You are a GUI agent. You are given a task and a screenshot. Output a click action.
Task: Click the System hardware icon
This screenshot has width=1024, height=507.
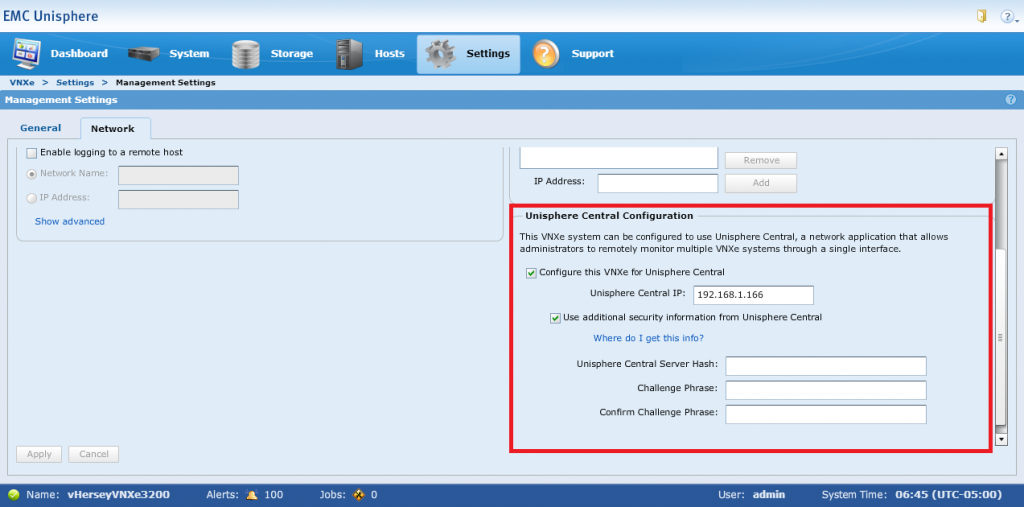click(145, 53)
